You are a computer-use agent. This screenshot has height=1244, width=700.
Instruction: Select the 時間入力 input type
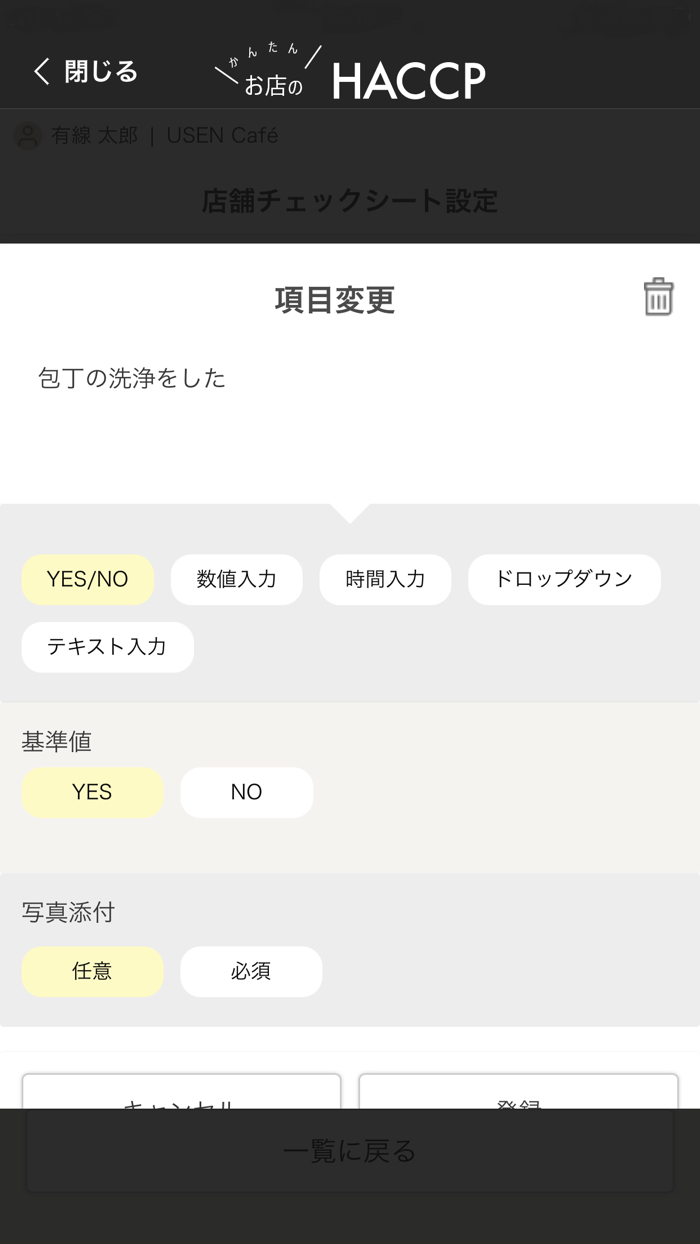pos(385,580)
